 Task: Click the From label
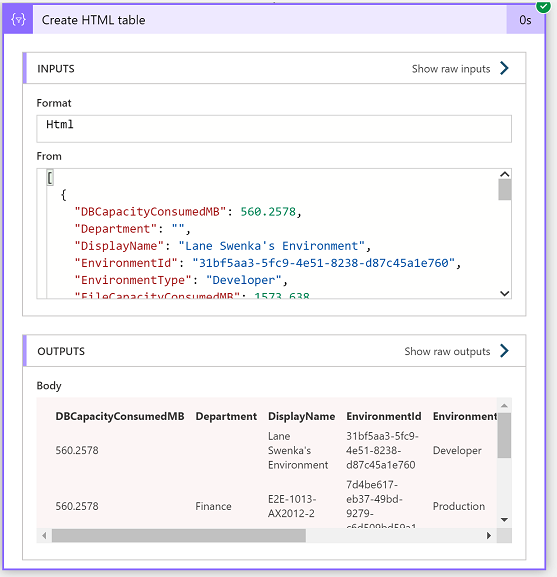[49, 156]
